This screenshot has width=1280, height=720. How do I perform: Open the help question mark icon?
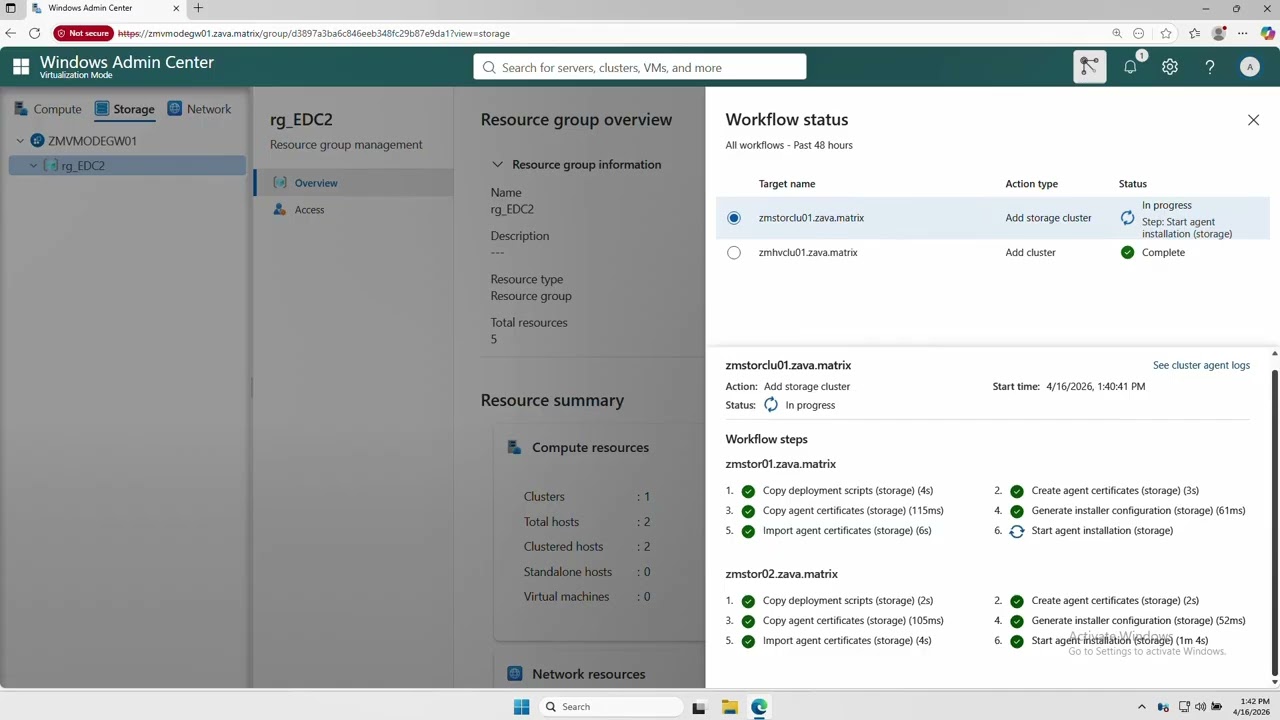(x=1210, y=67)
